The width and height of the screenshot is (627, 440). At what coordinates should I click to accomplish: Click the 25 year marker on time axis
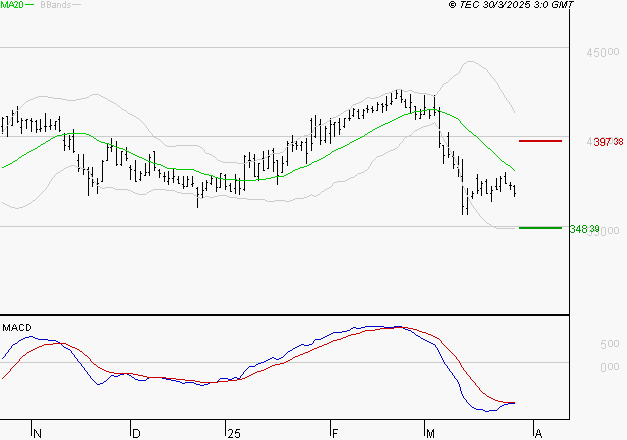(234, 434)
